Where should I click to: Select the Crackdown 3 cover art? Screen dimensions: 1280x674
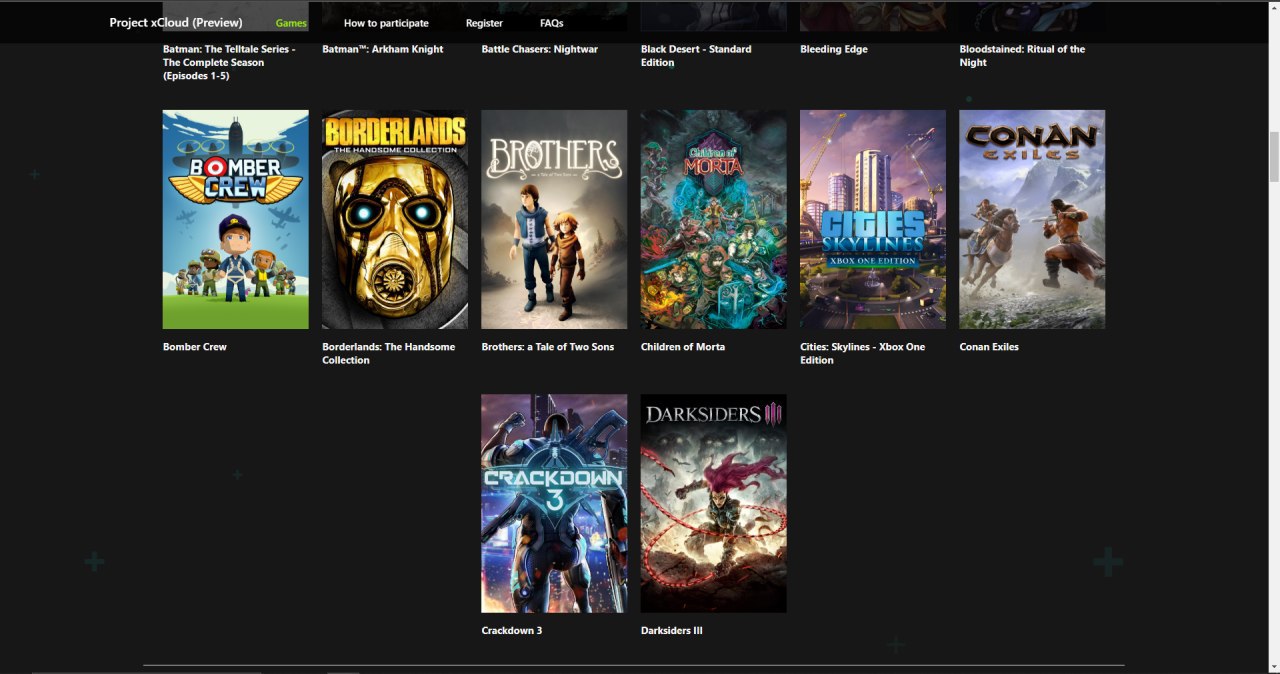554,503
